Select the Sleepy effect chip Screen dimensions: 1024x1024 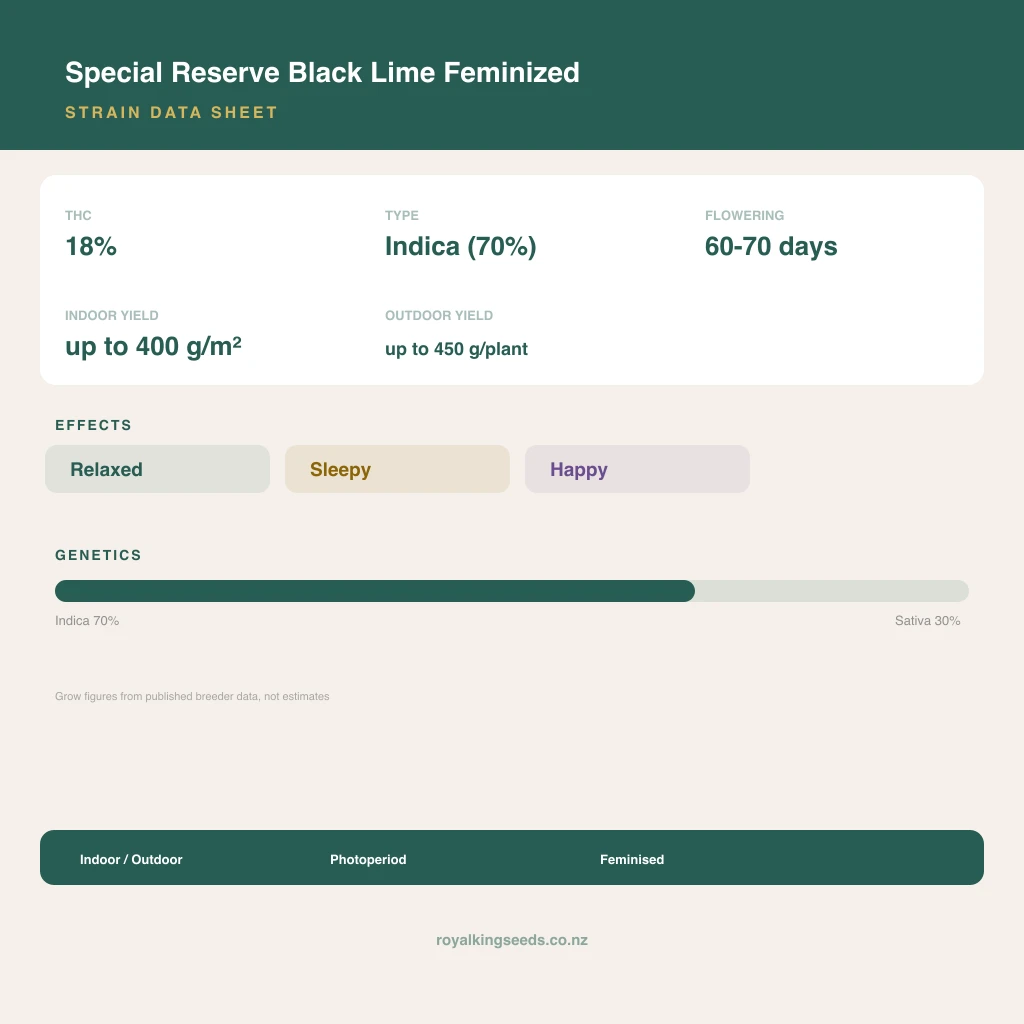pos(397,469)
